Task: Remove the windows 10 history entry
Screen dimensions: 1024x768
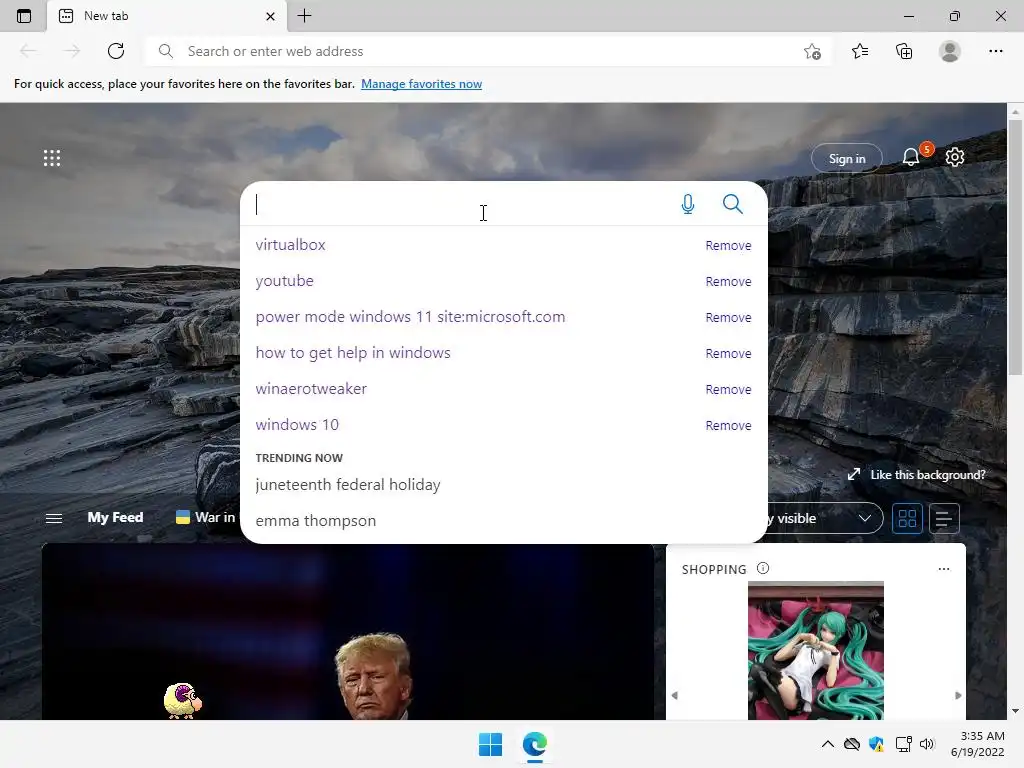Action: (x=728, y=425)
